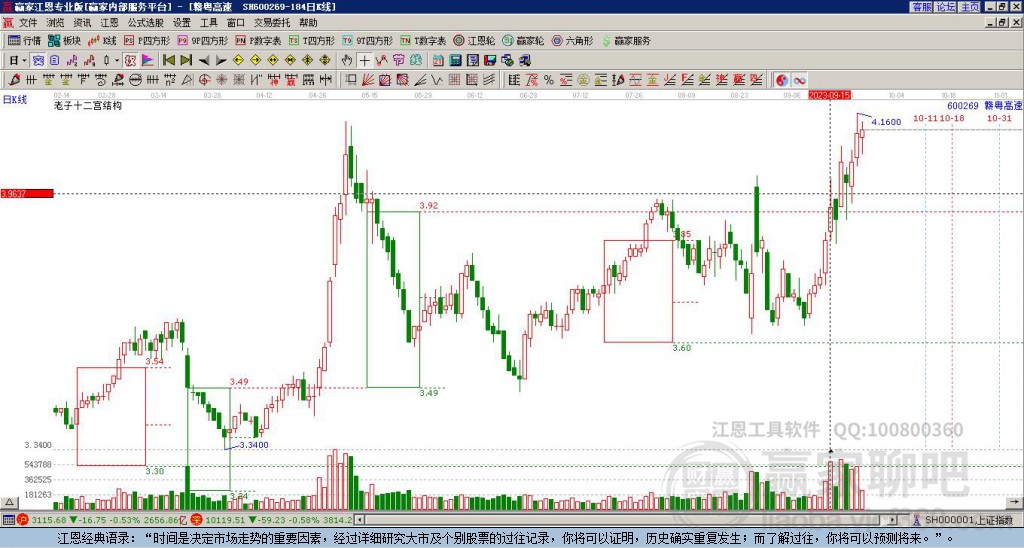
Task: Open the 设置 menu
Action: (x=182, y=23)
